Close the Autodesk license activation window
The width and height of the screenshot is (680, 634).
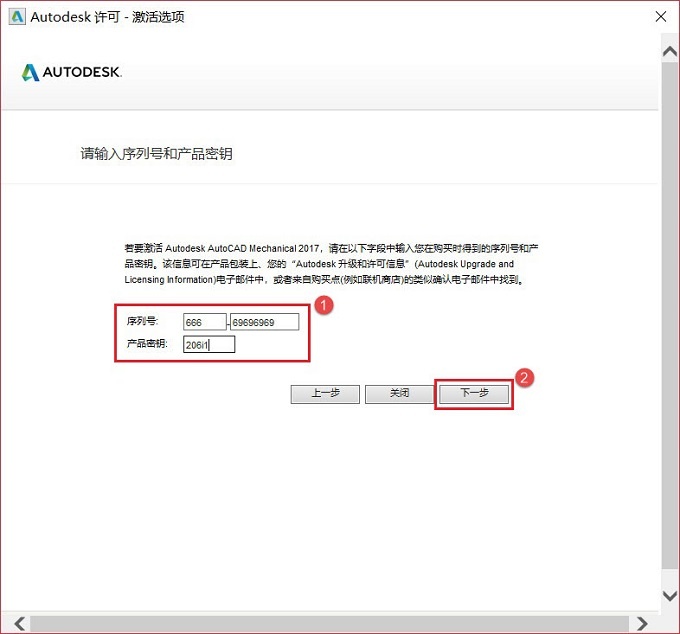pos(660,16)
